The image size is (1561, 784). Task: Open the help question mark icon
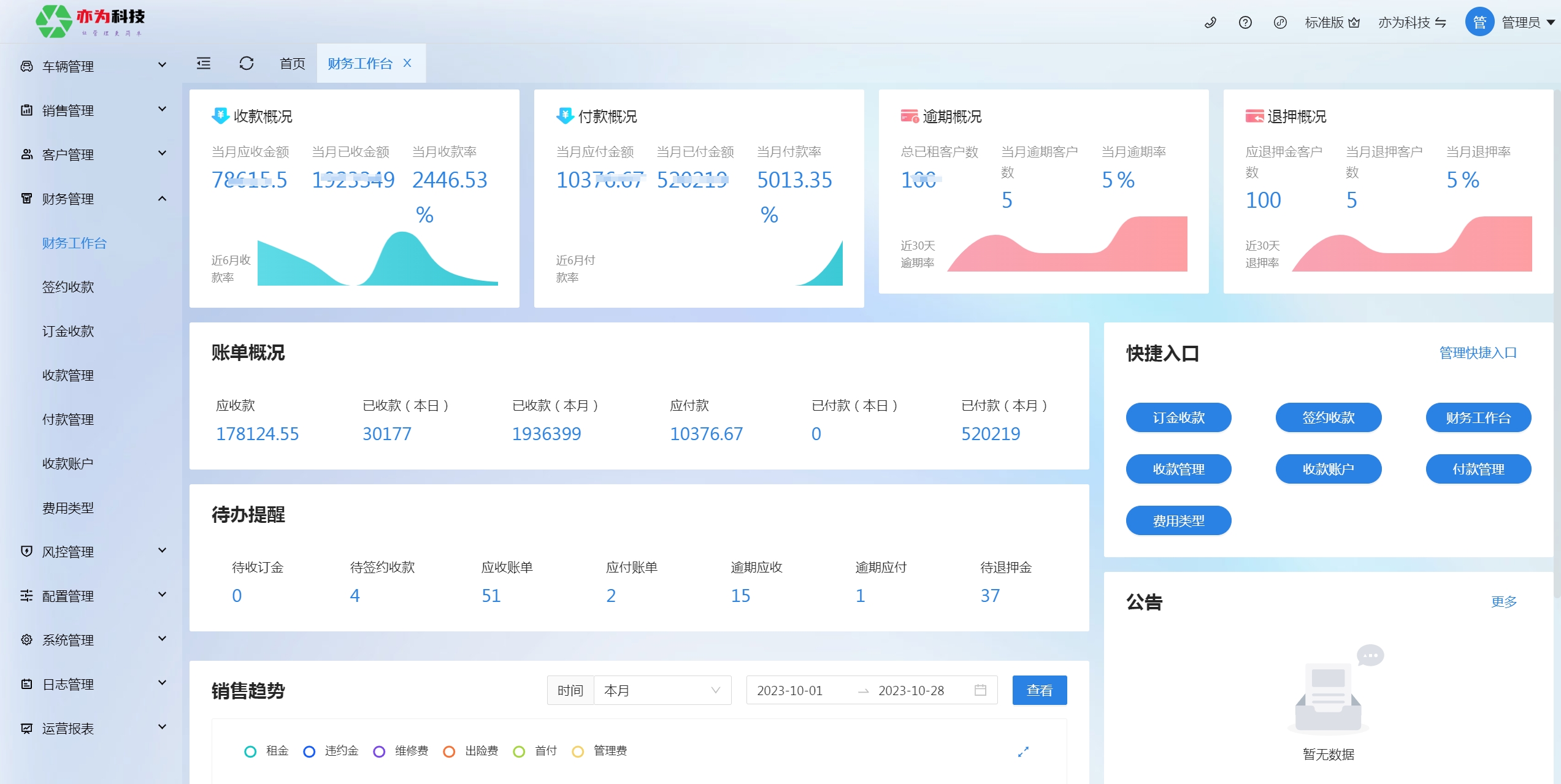click(x=1245, y=23)
